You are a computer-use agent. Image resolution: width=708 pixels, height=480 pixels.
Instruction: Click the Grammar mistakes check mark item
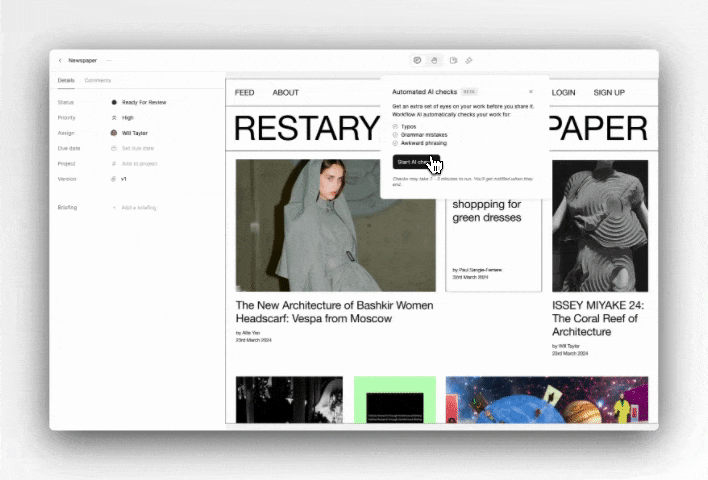[x=420, y=135]
